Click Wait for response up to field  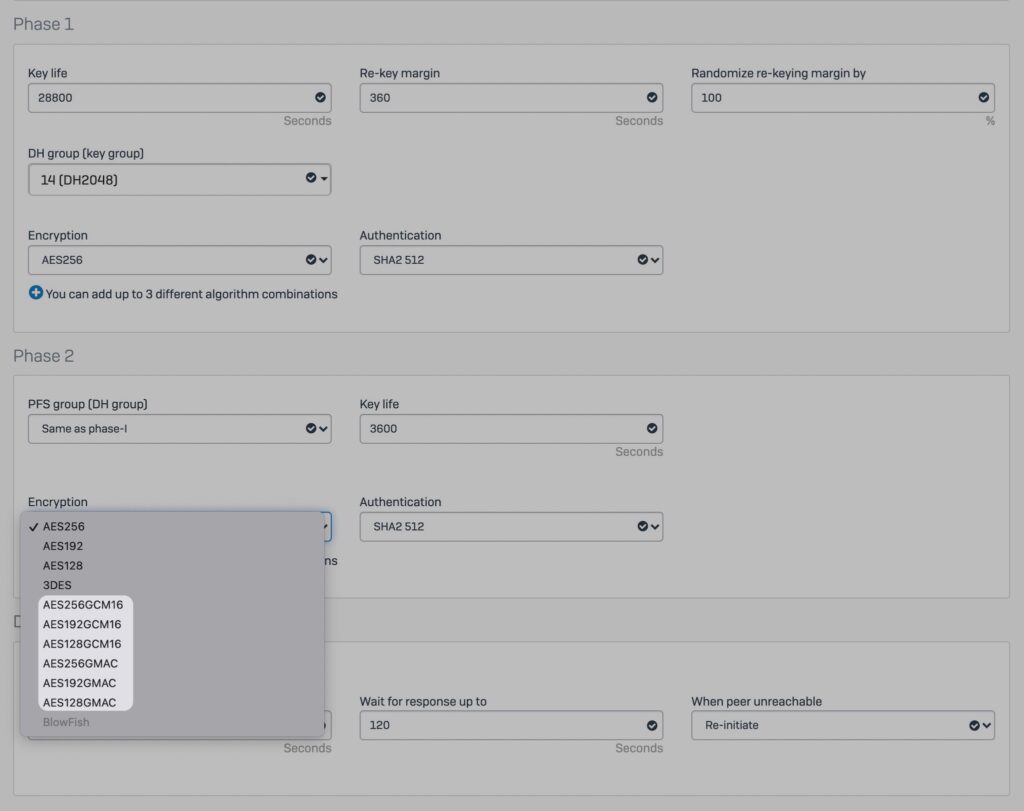tap(511, 725)
